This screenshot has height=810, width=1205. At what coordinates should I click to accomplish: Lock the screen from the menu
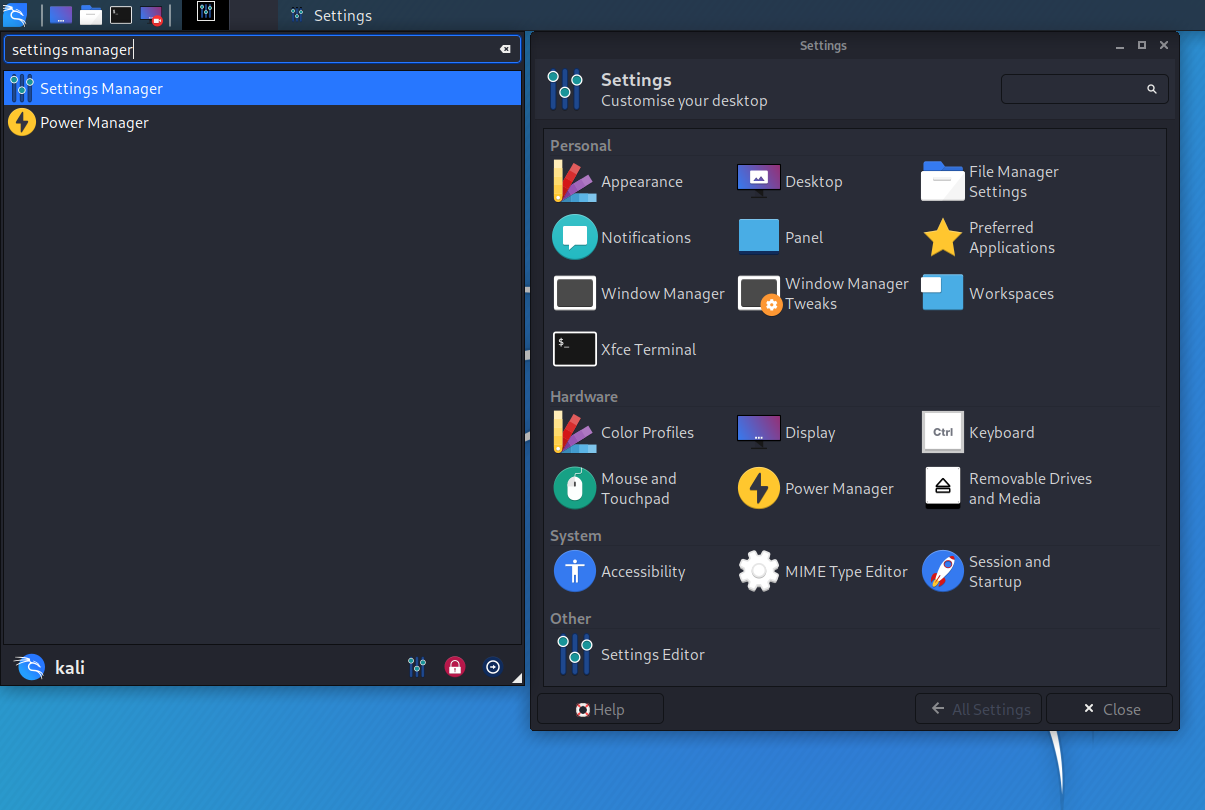point(455,666)
